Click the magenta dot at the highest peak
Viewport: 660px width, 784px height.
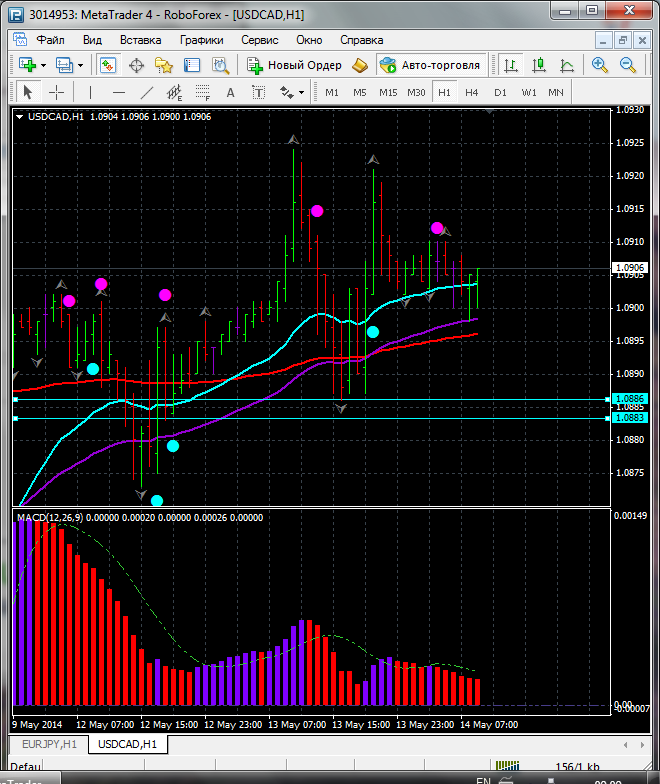coord(317,210)
